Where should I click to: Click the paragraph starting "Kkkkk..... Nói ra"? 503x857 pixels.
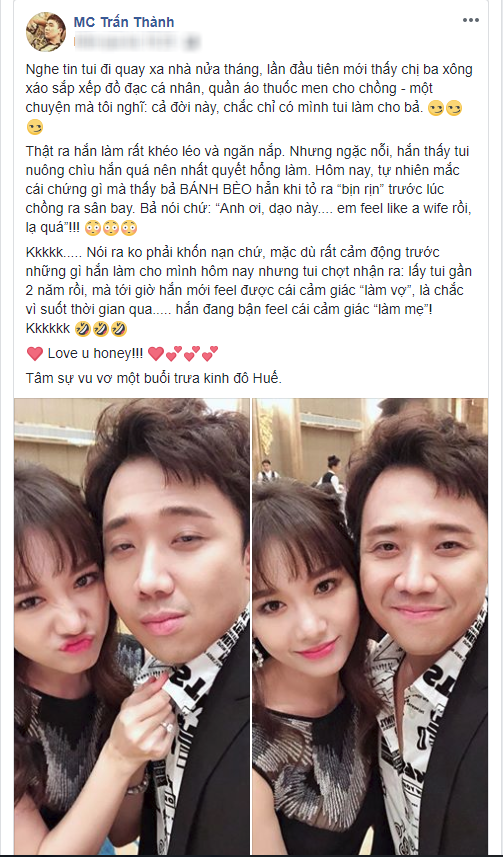pyautogui.click(x=249, y=291)
